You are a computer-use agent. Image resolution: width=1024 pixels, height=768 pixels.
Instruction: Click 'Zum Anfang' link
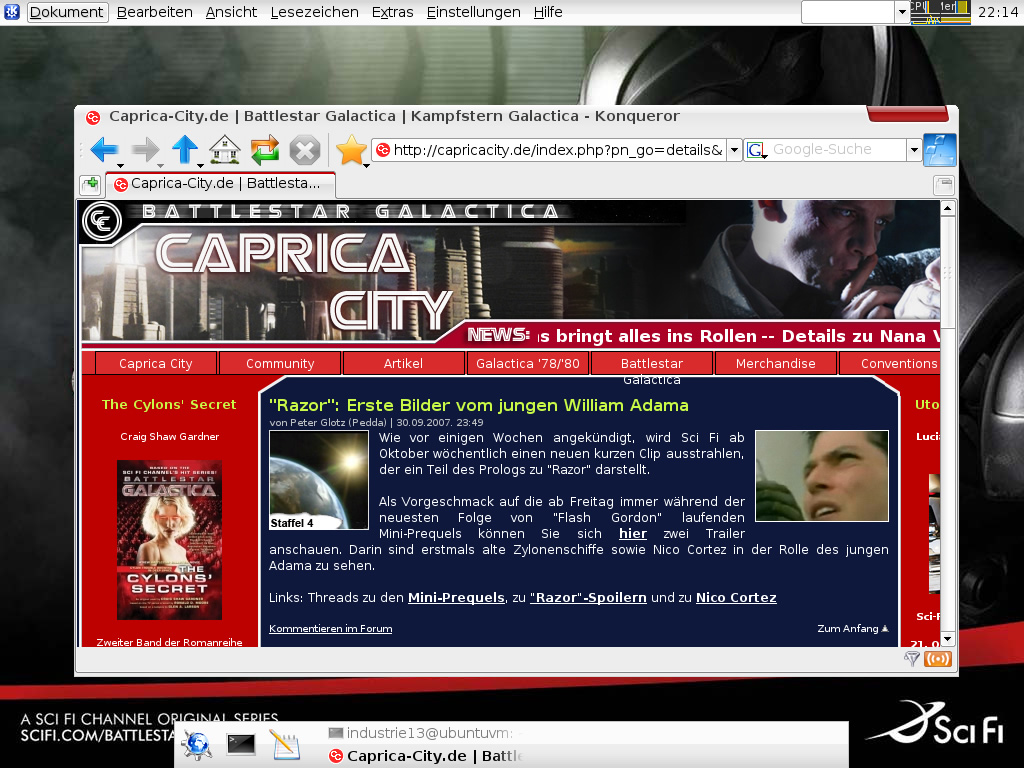point(853,628)
